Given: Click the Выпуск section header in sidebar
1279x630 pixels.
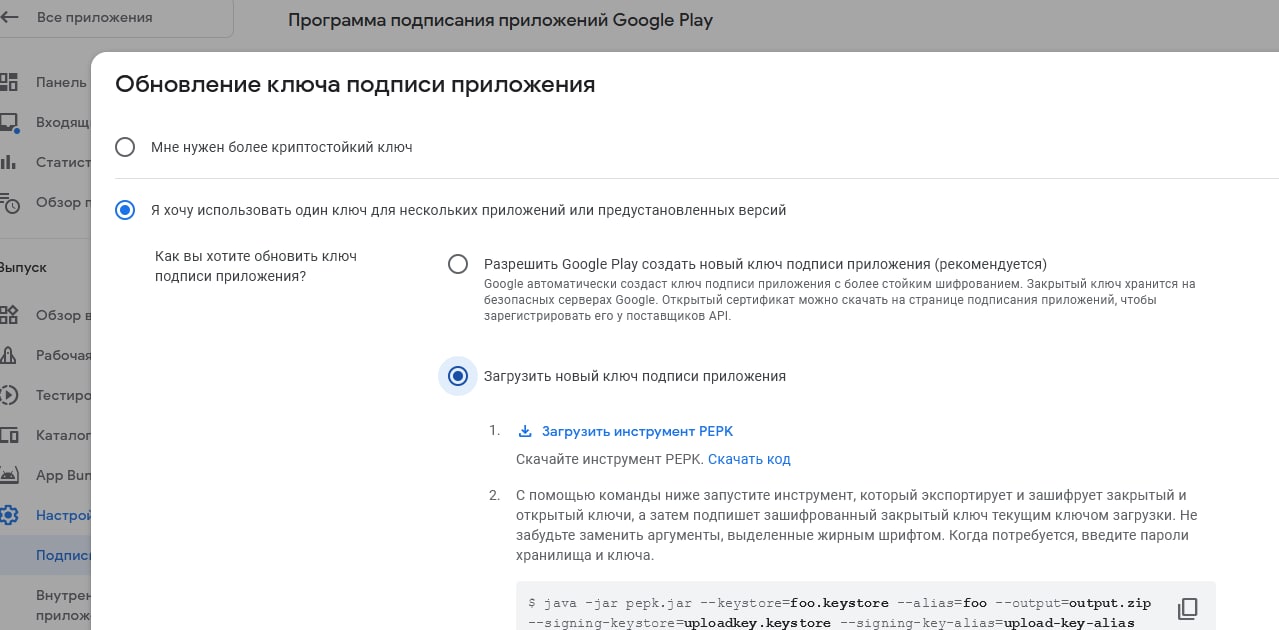Looking at the screenshot, I should click(x=23, y=268).
